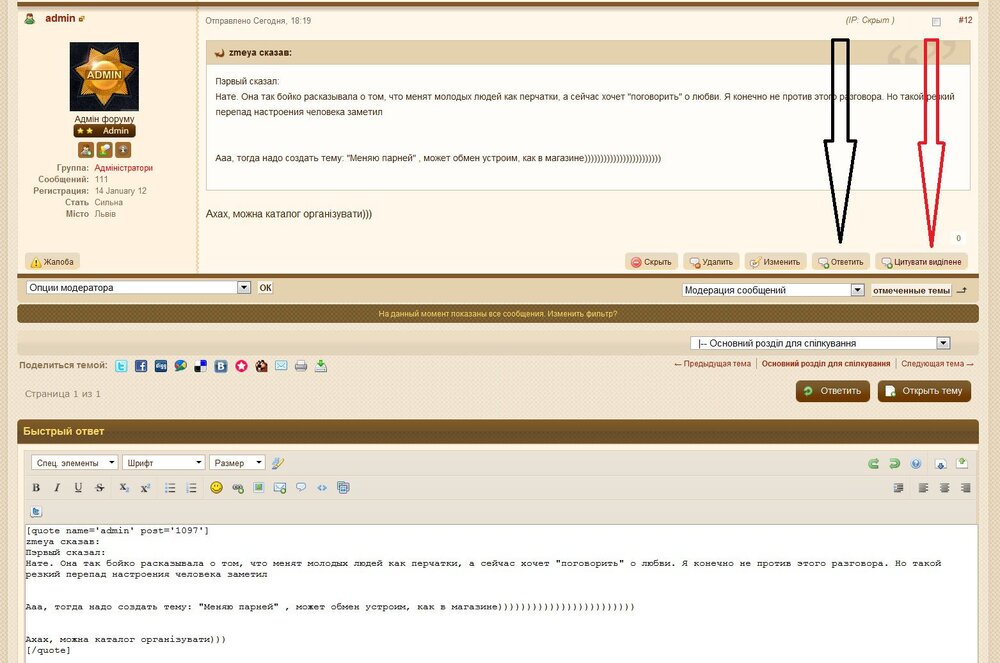Share the topic on Facebook
The image size is (1000, 663).
(x=140, y=365)
